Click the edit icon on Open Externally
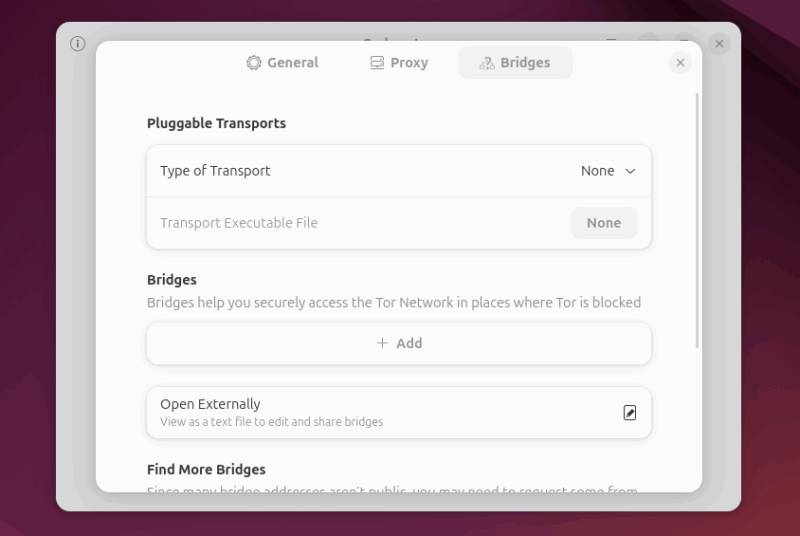 [x=630, y=412]
